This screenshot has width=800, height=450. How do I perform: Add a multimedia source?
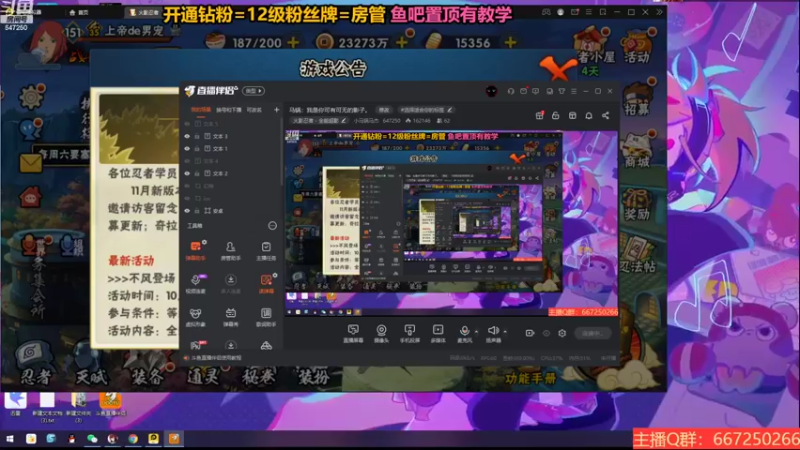[x=438, y=333]
